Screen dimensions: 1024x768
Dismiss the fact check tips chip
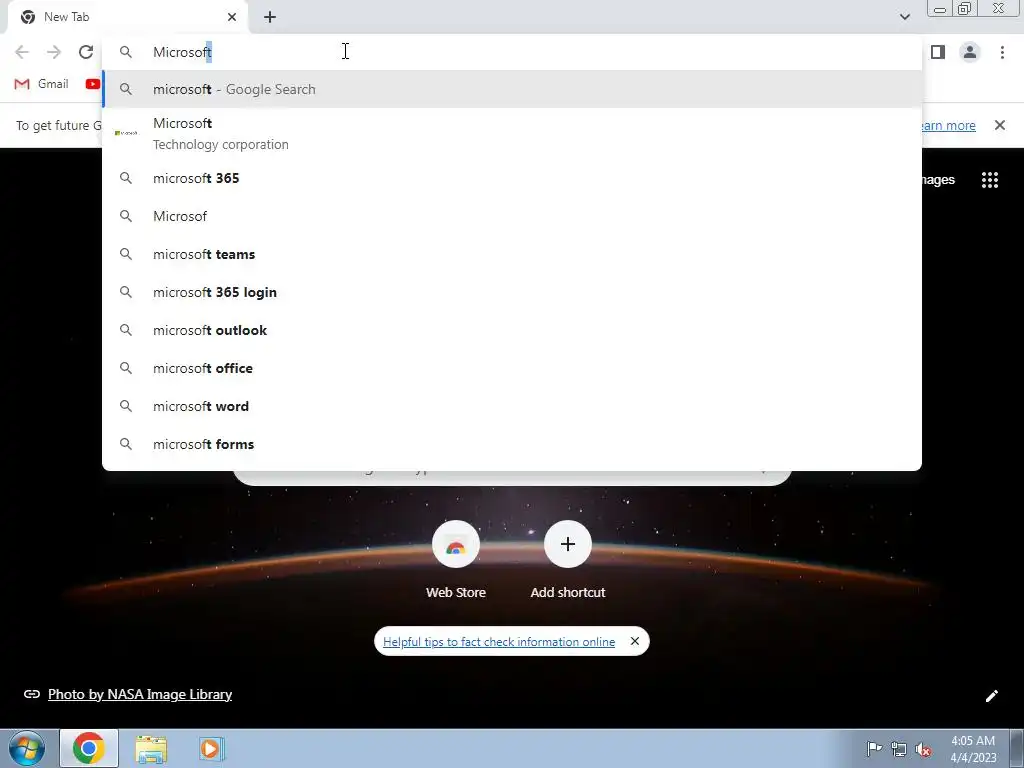pos(634,641)
